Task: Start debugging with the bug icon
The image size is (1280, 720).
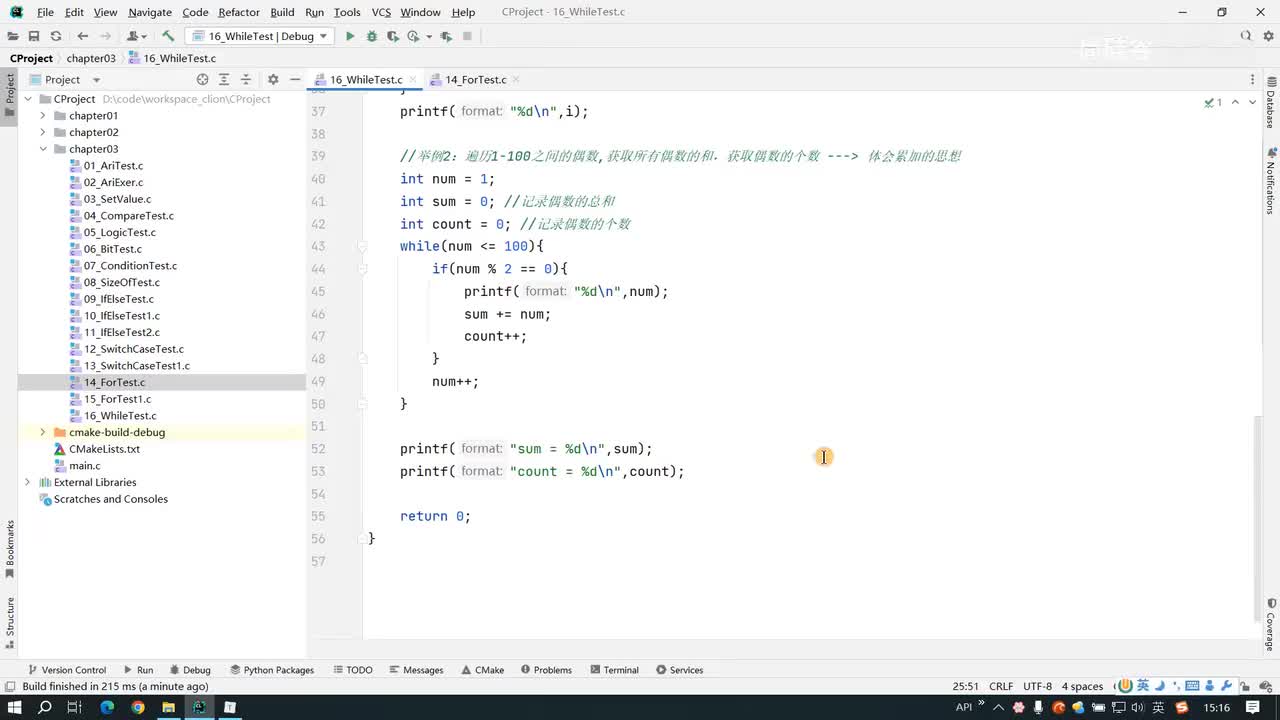Action: 372,36
